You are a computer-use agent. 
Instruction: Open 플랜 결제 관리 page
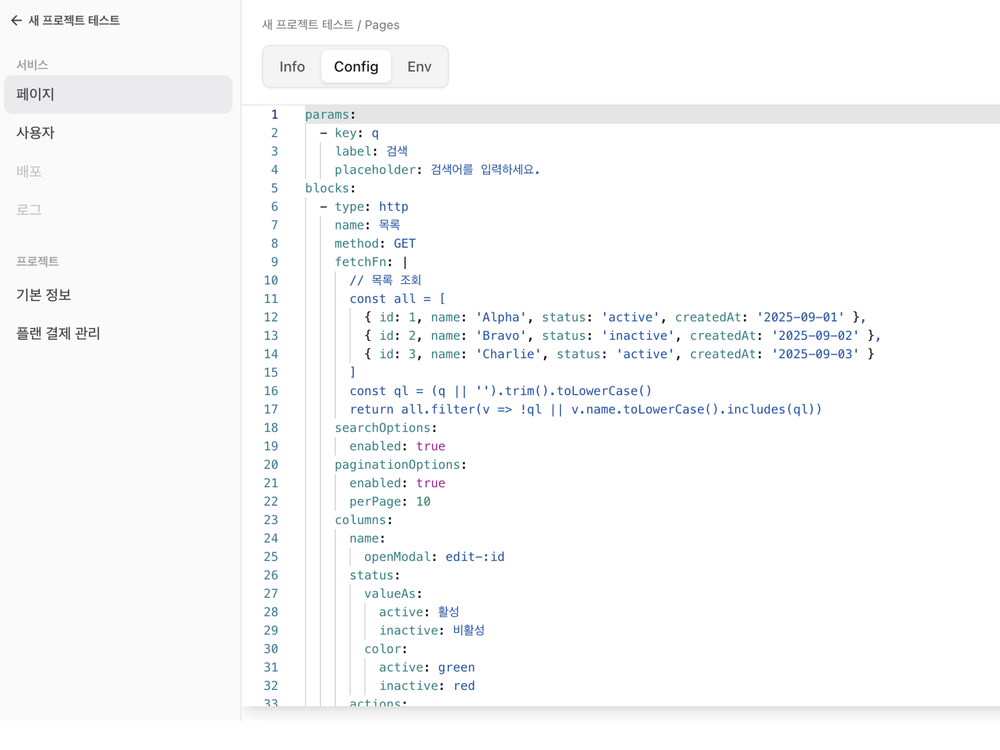[x=58, y=333]
